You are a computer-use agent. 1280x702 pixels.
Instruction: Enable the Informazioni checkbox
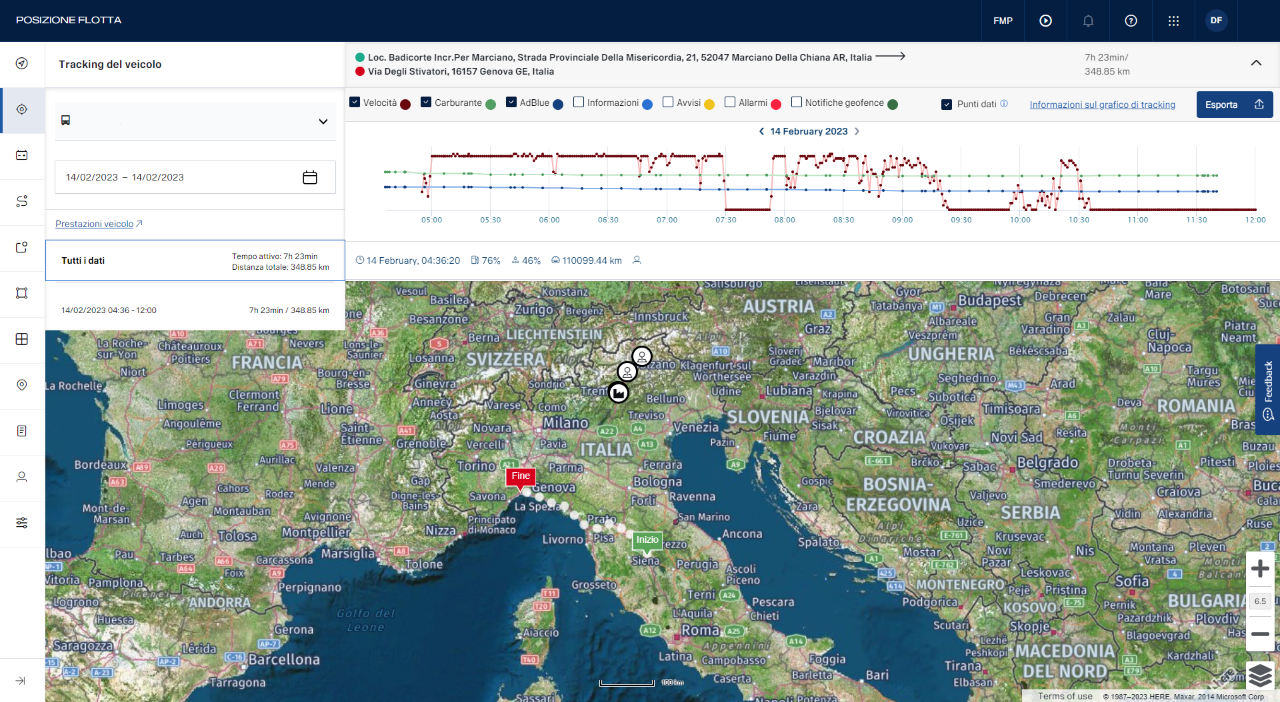click(578, 102)
